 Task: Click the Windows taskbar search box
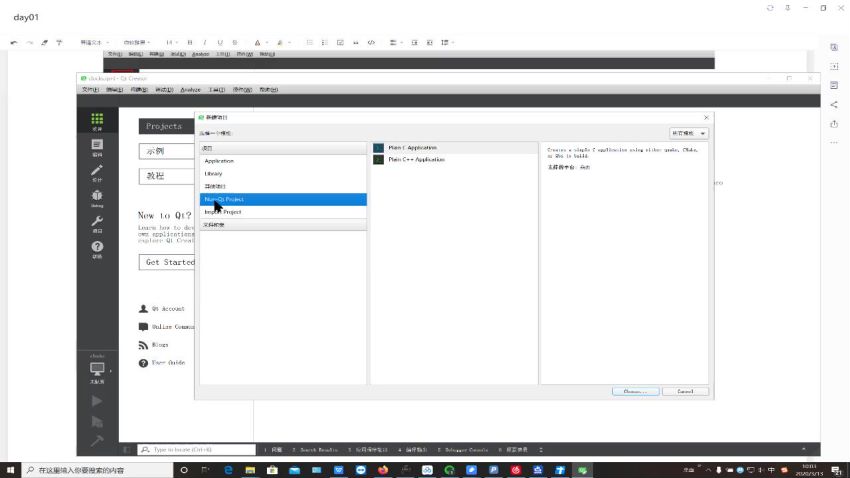pyautogui.click(x=98, y=470)
